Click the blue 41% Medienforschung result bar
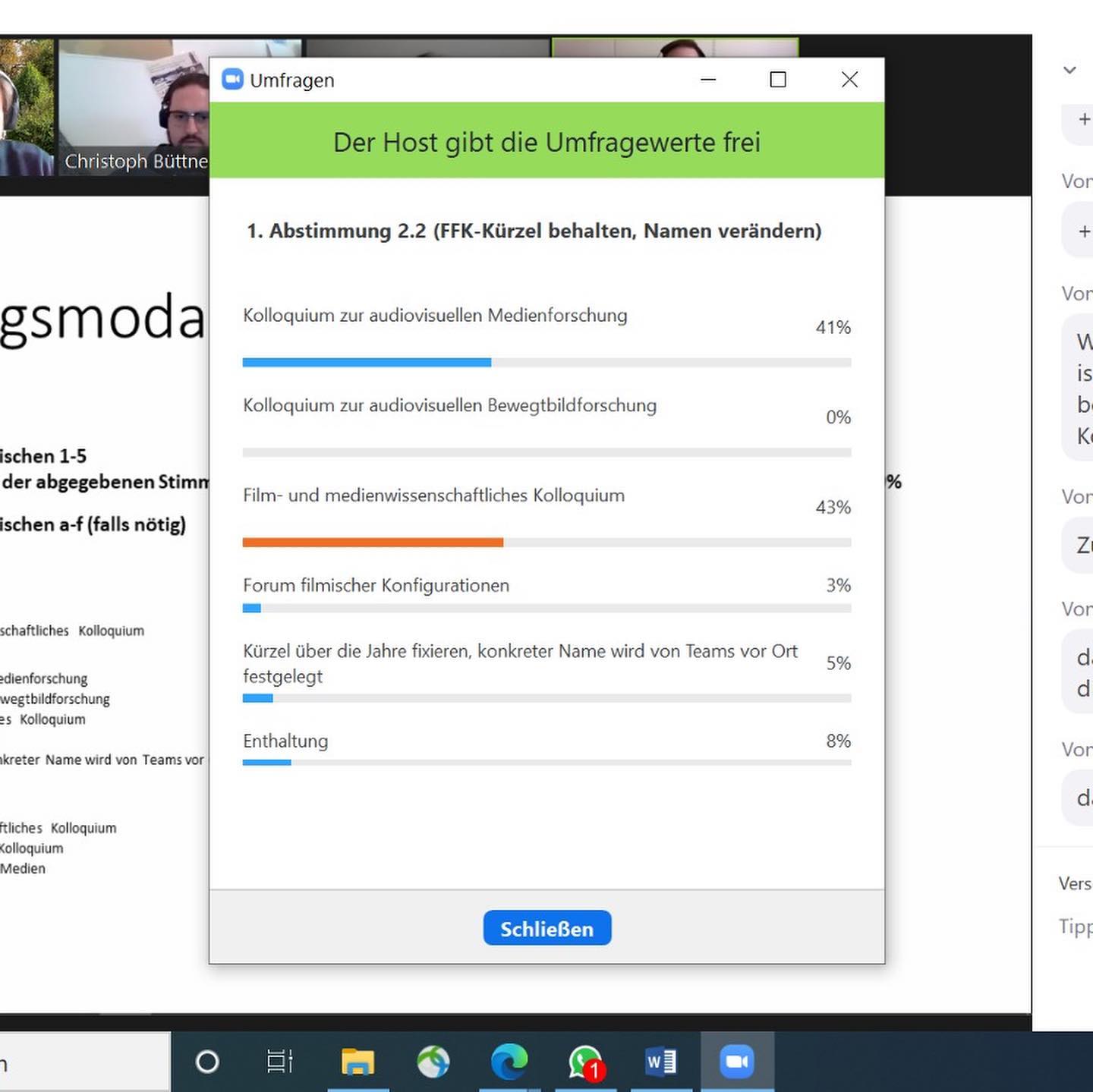This screenshot has width=1093, height=1092. (367, 363)
